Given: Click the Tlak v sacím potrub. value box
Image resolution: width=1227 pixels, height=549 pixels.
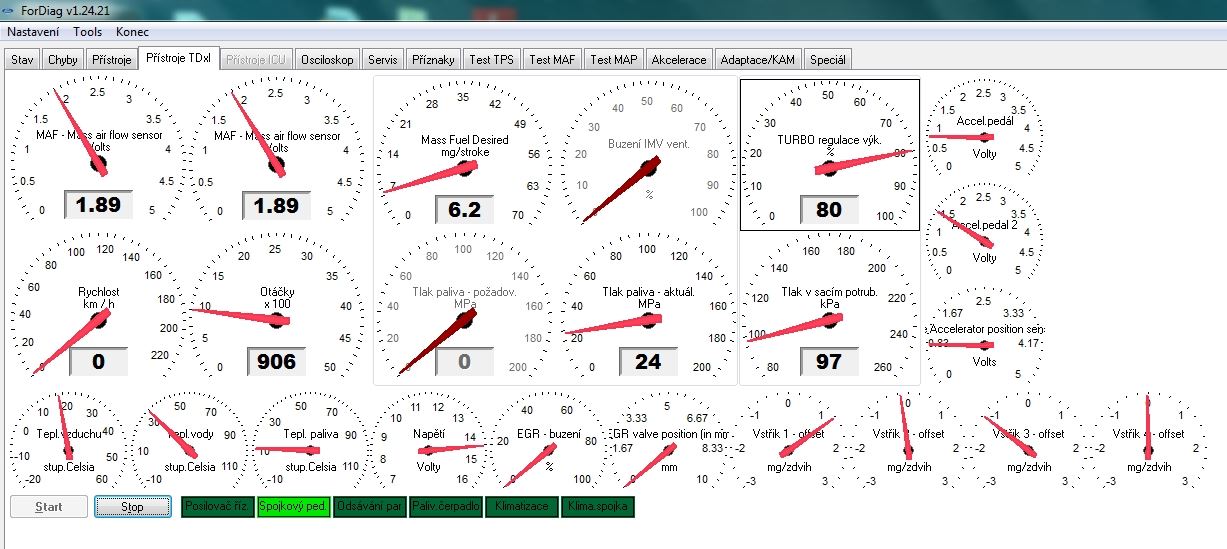Looking at the screenshot, I should [829, 361].
